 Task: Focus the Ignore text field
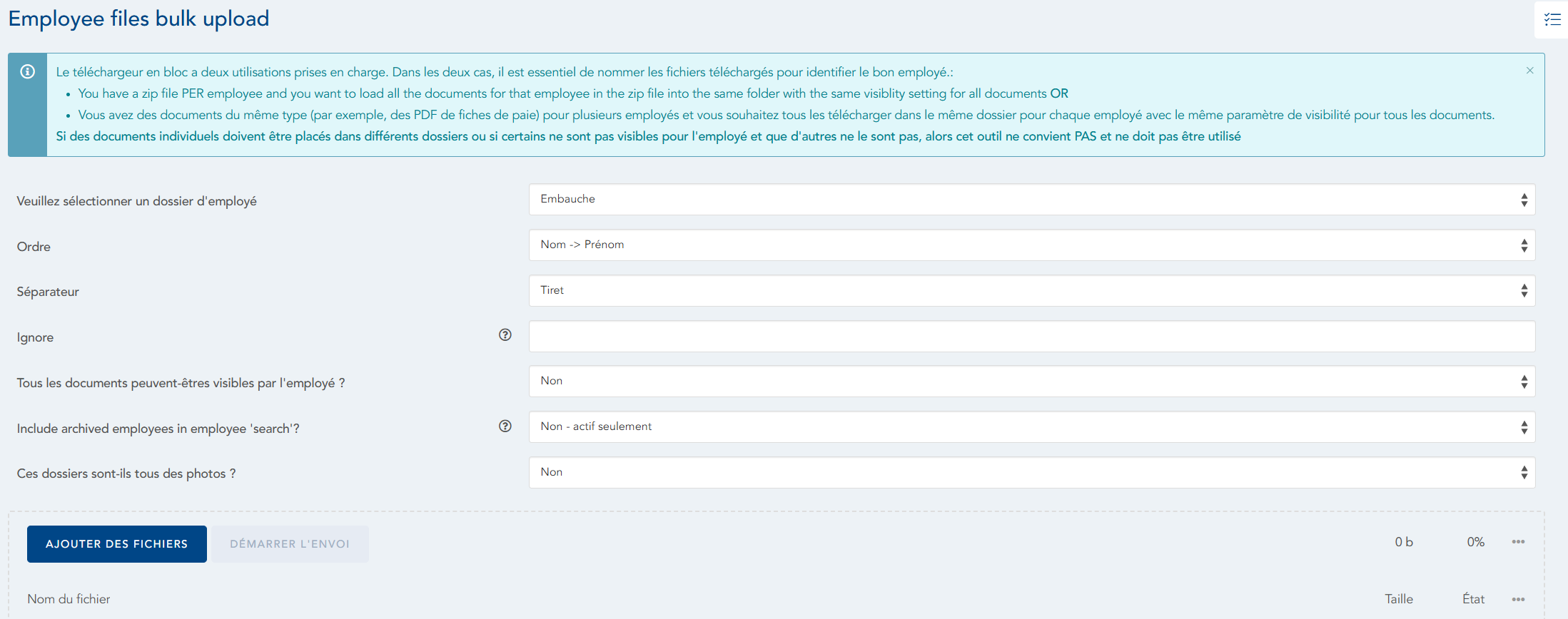[1031, 337]
